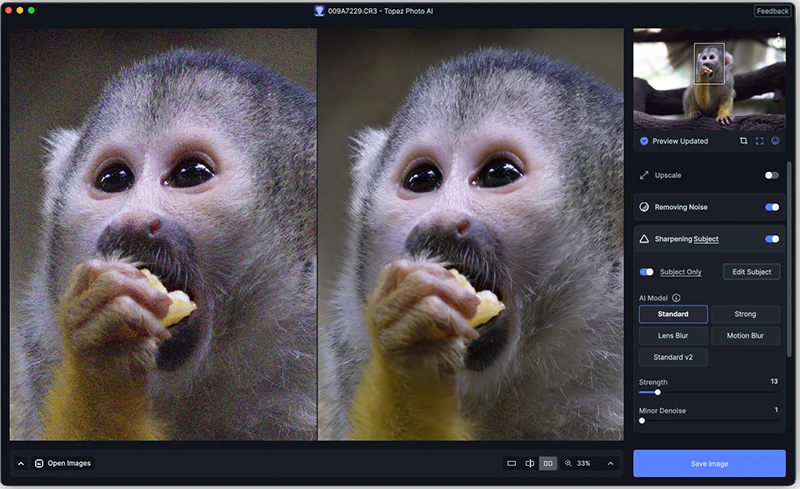Click the fit-to-screen frame icon
The height and width of the screenshot is (489, 800).
tap(759, 141)
